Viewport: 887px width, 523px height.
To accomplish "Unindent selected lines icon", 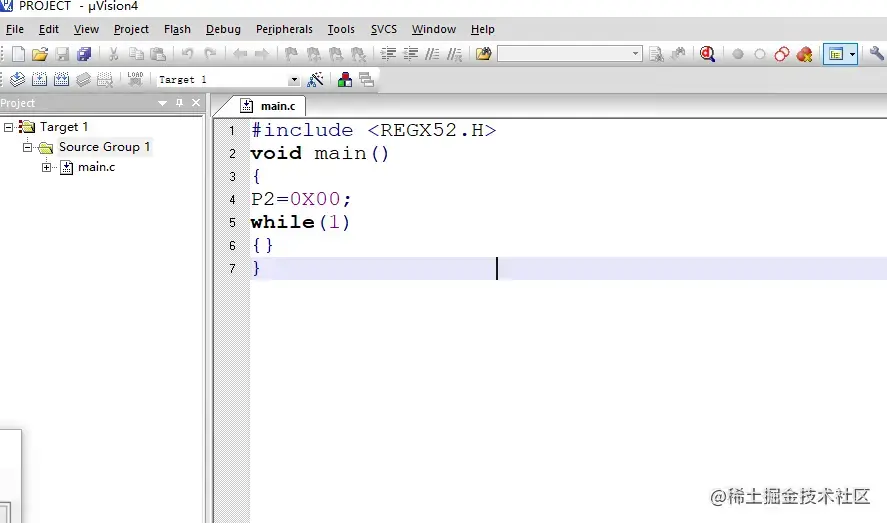I will (x=410, y=54).
